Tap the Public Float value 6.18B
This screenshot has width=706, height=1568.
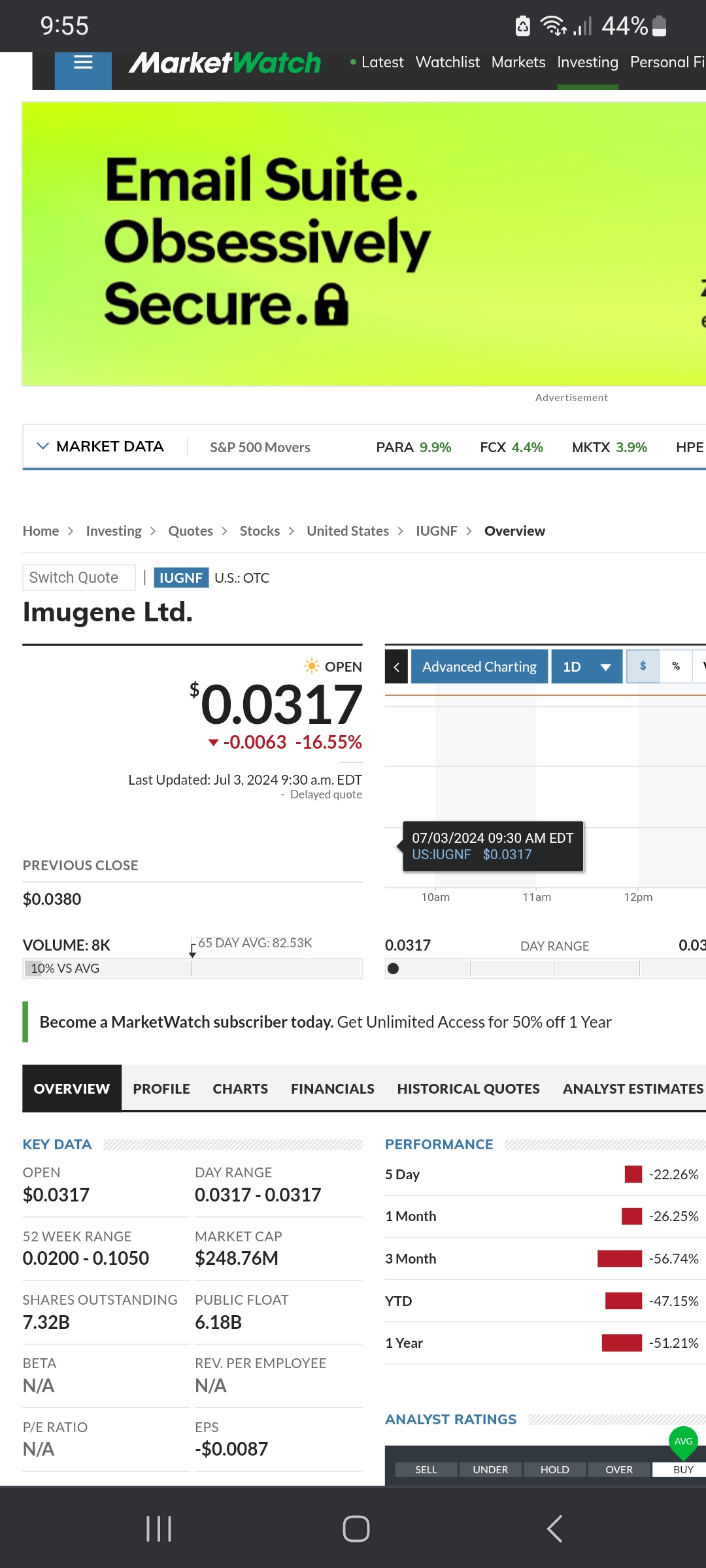(x=218, y=1322)
